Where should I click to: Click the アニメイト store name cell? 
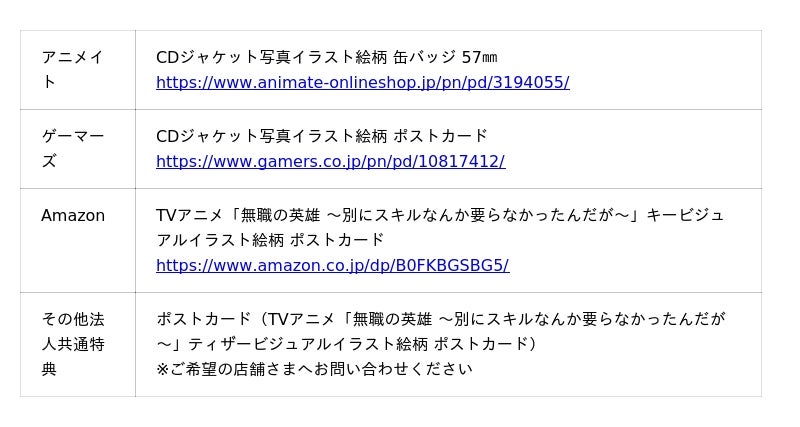coord(78,70)
